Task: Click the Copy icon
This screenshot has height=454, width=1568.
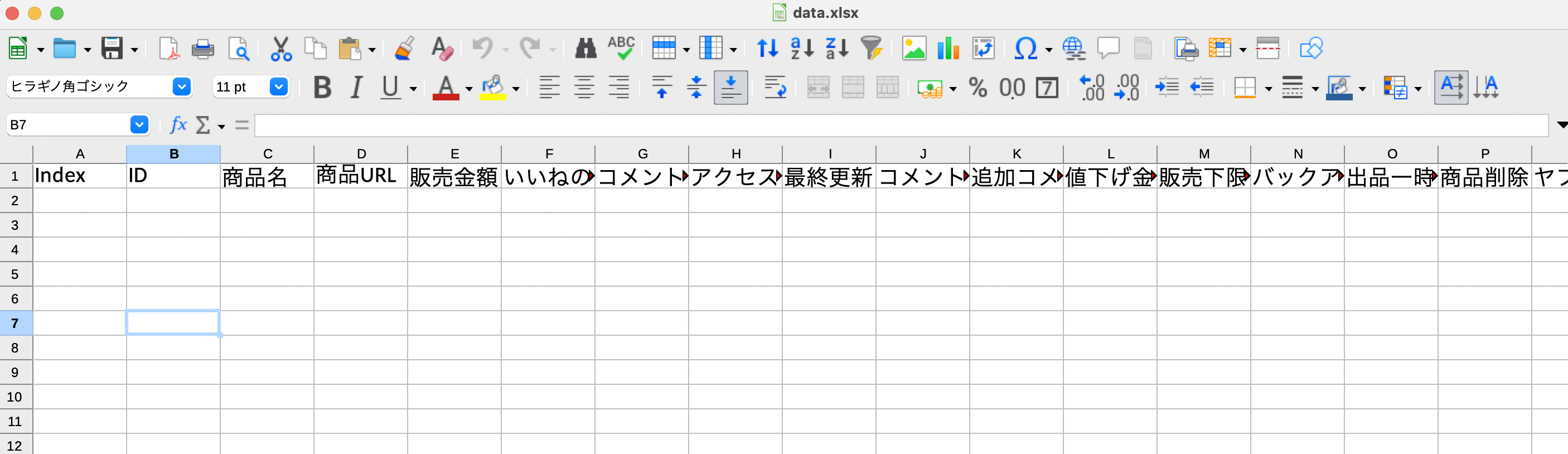Action: point(315,49)
